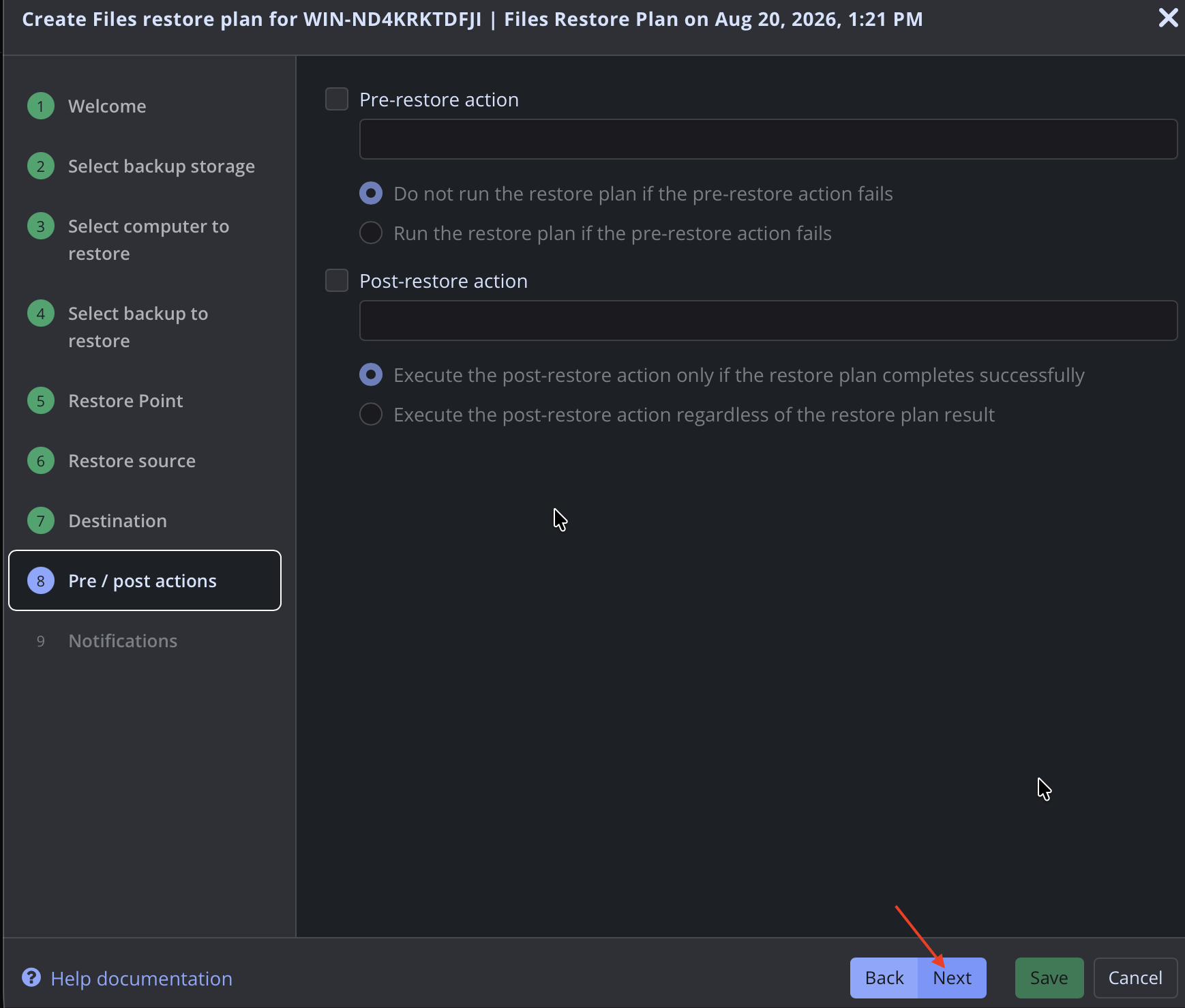
Task: Enable the Pre-restore action checkbox
Action: [x=337, y=99]
